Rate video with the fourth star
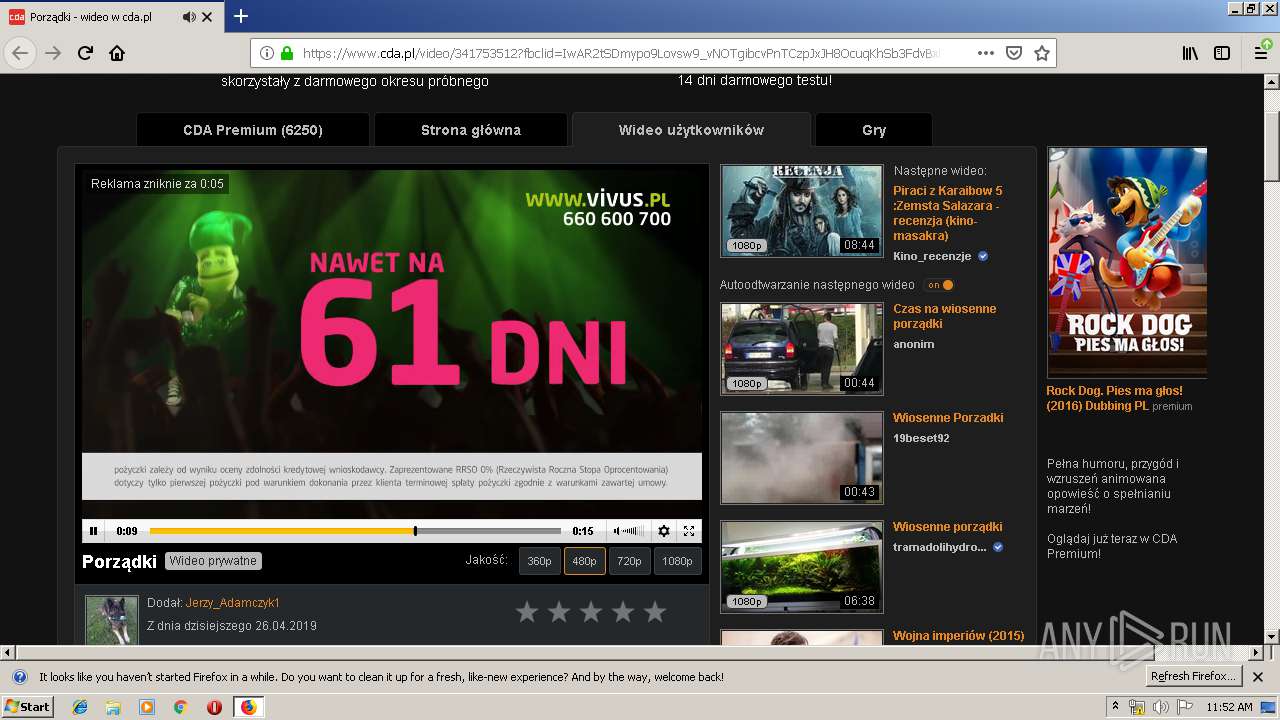This screenshot has height=720, width=1280. click(x=623, y=612)
